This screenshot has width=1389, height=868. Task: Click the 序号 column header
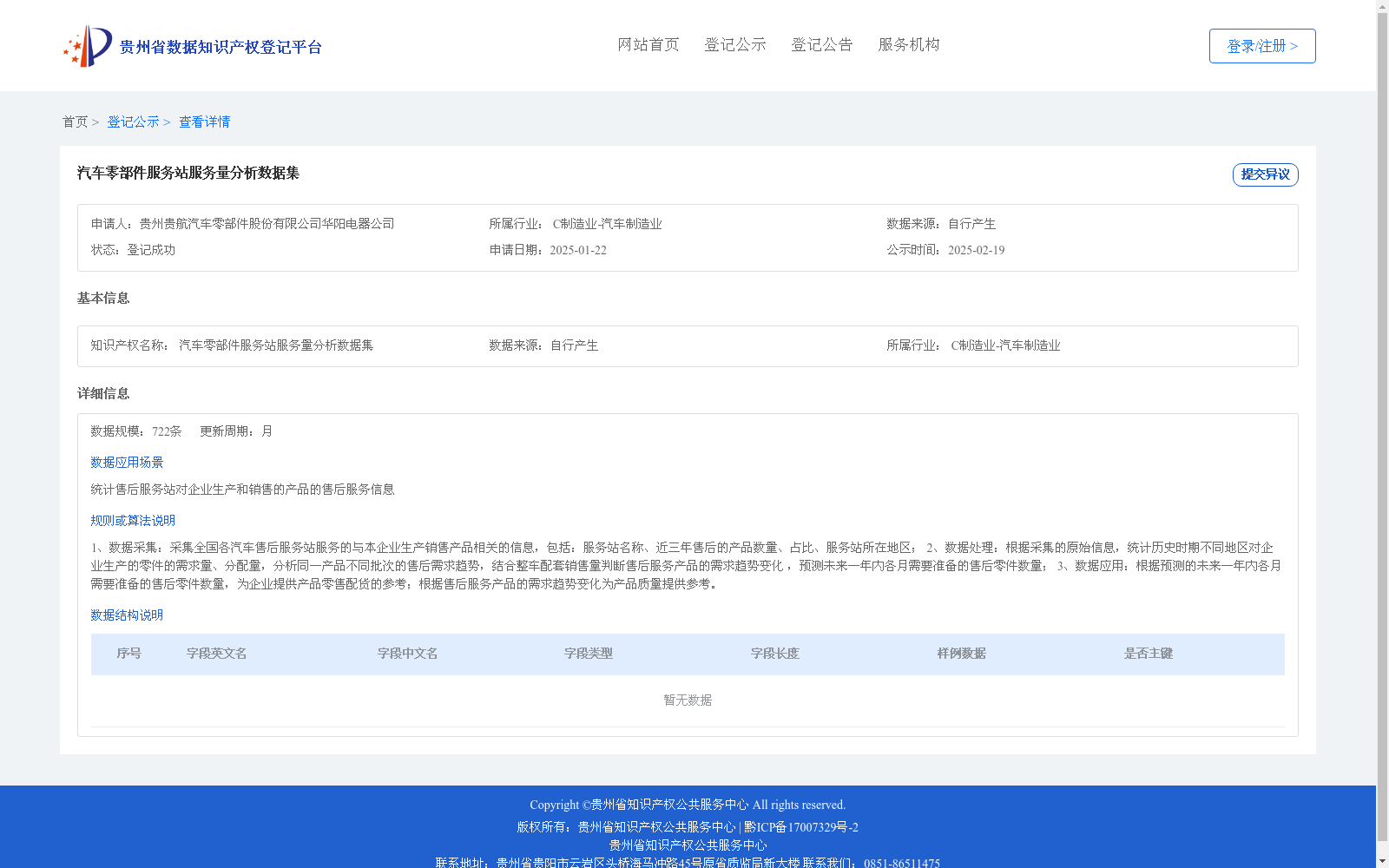click(129, 654)
